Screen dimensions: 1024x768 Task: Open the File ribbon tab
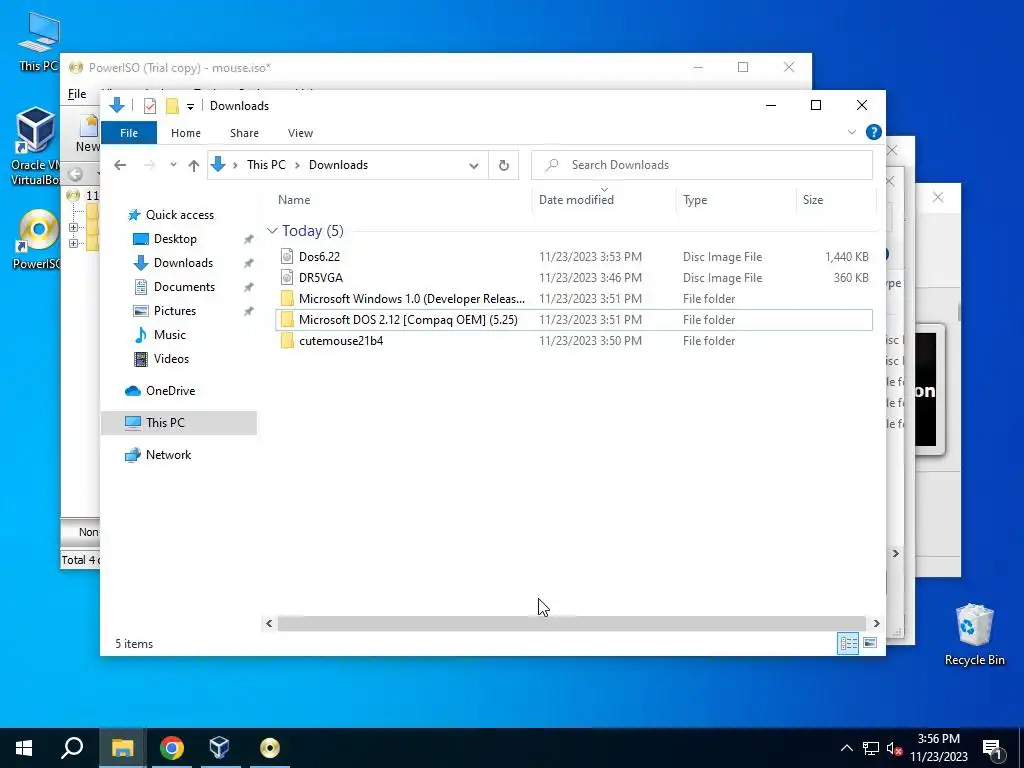pos(129,133)
